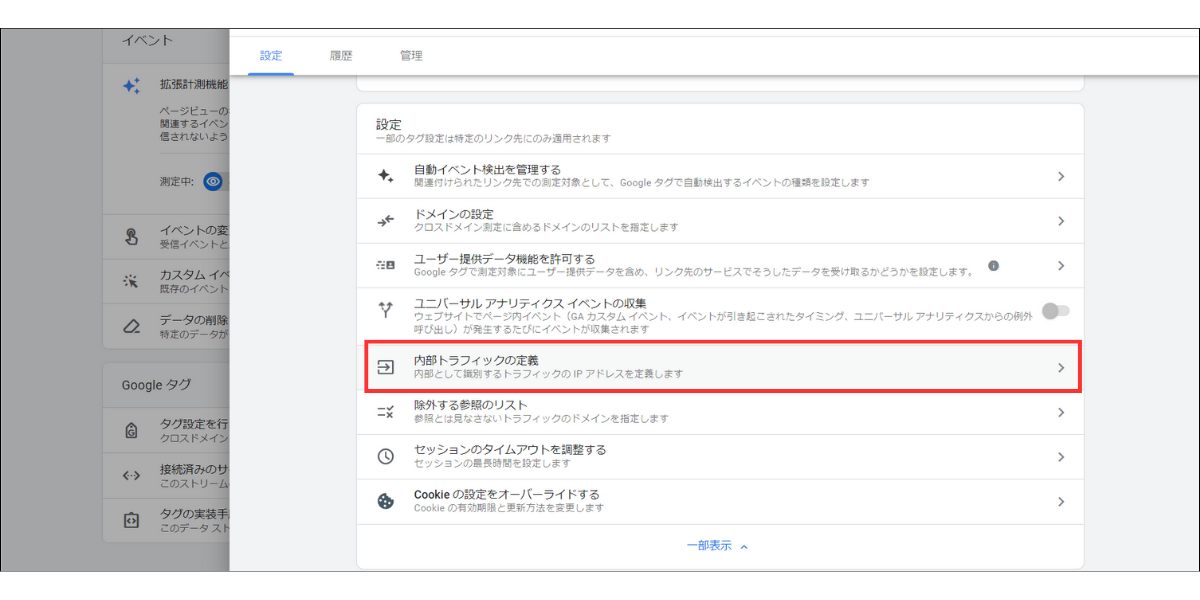
Task: Expand 除外する参照のリスト with its chevron
Action: click(1061, 412)
